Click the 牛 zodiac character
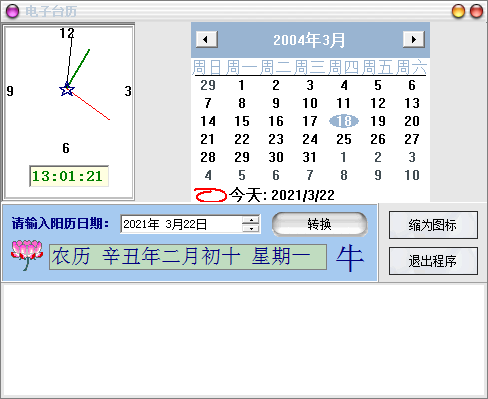The width and height of the screenshot is (488, 399). pos(350,258)
